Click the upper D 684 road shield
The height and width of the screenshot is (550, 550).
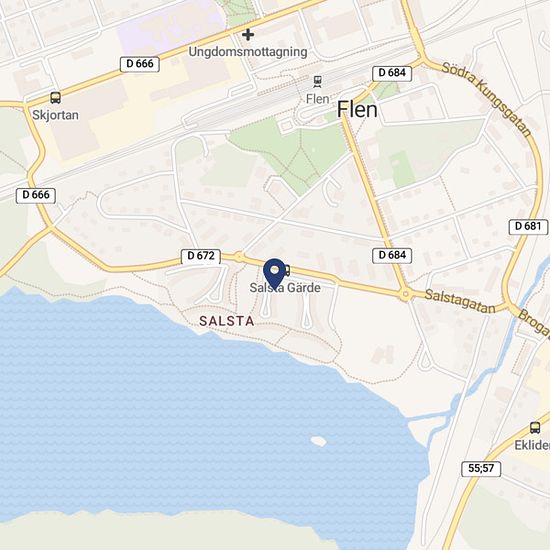[x=392, y=73]
